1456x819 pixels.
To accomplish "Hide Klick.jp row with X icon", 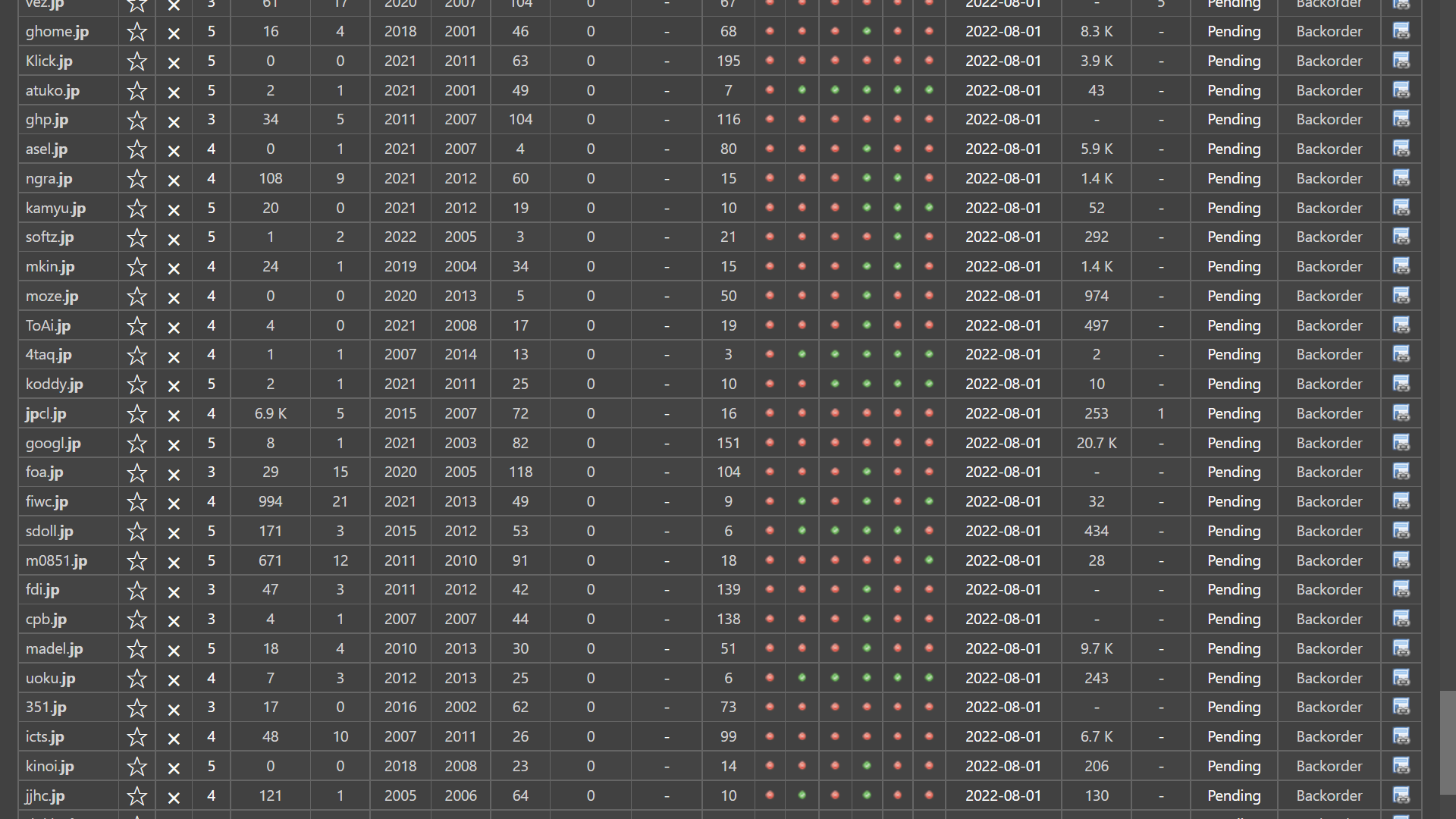I will coord(174,62).
